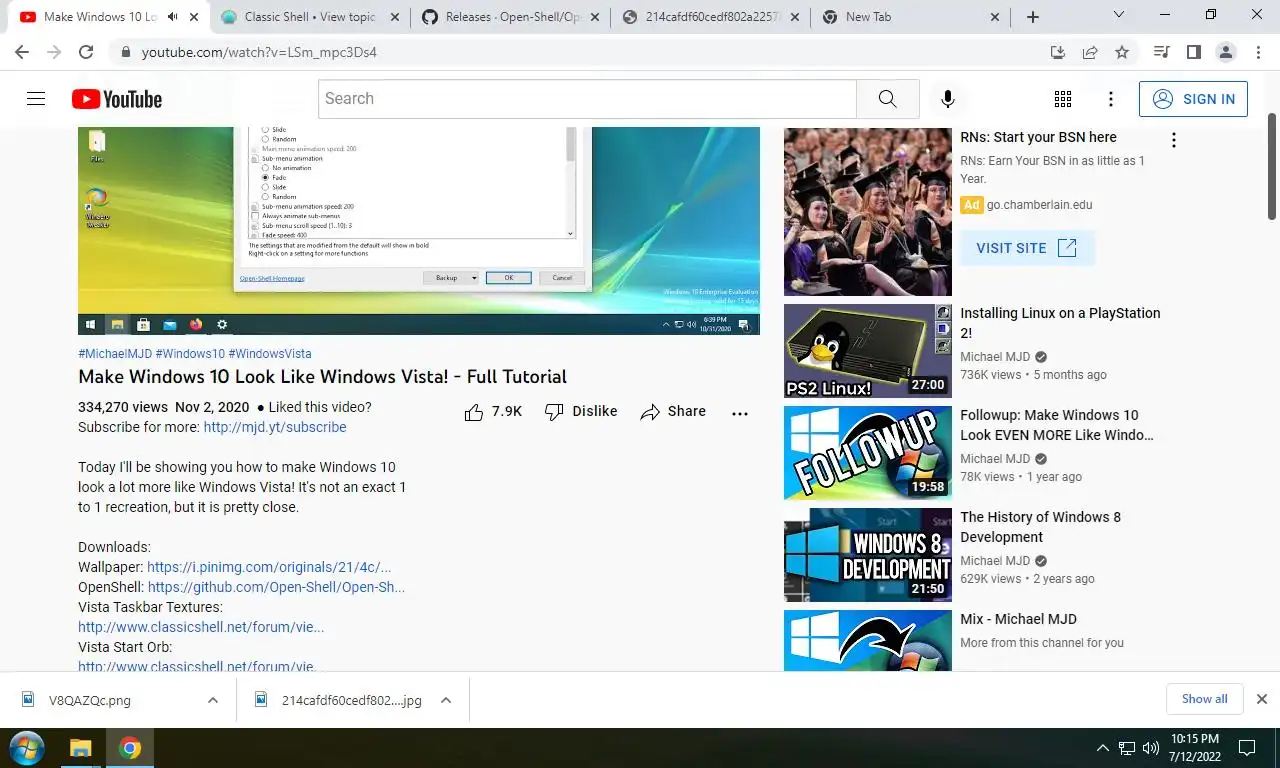This screenshot has width=1280, height=768.
Task: Click the video player frame
Action: [419, 230]
